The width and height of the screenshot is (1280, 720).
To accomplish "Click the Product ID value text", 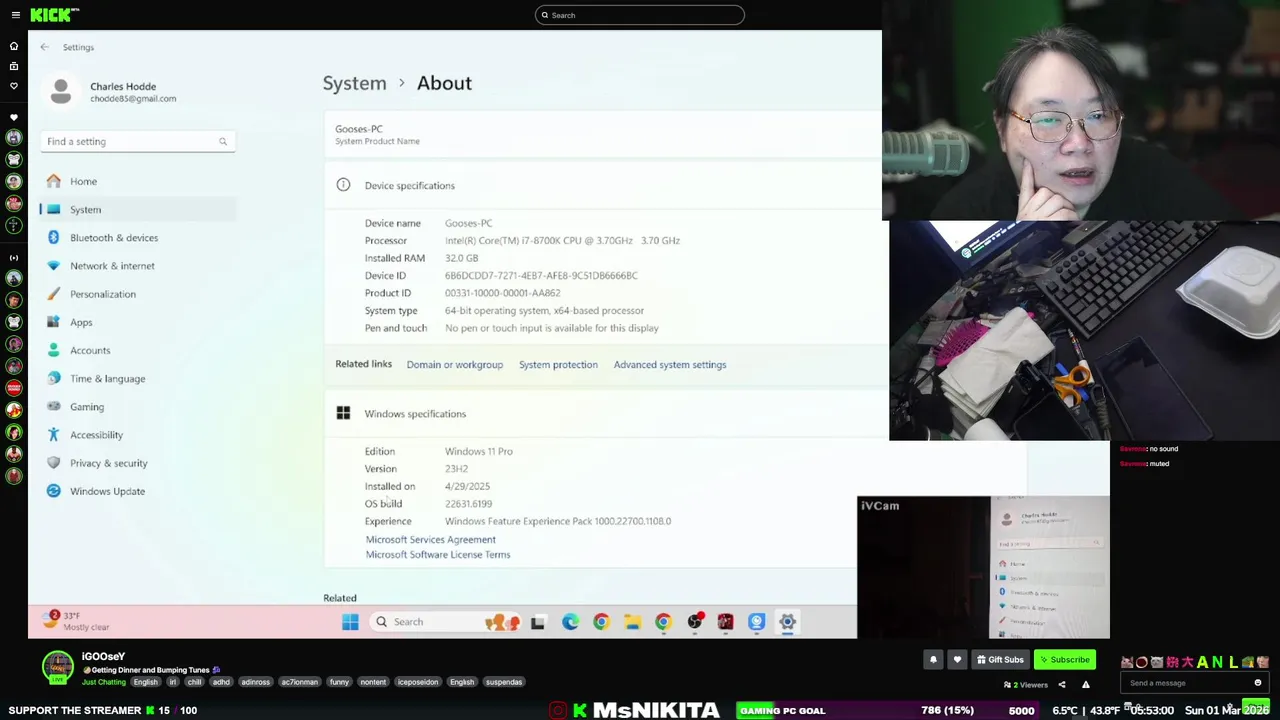I will 502,293.
